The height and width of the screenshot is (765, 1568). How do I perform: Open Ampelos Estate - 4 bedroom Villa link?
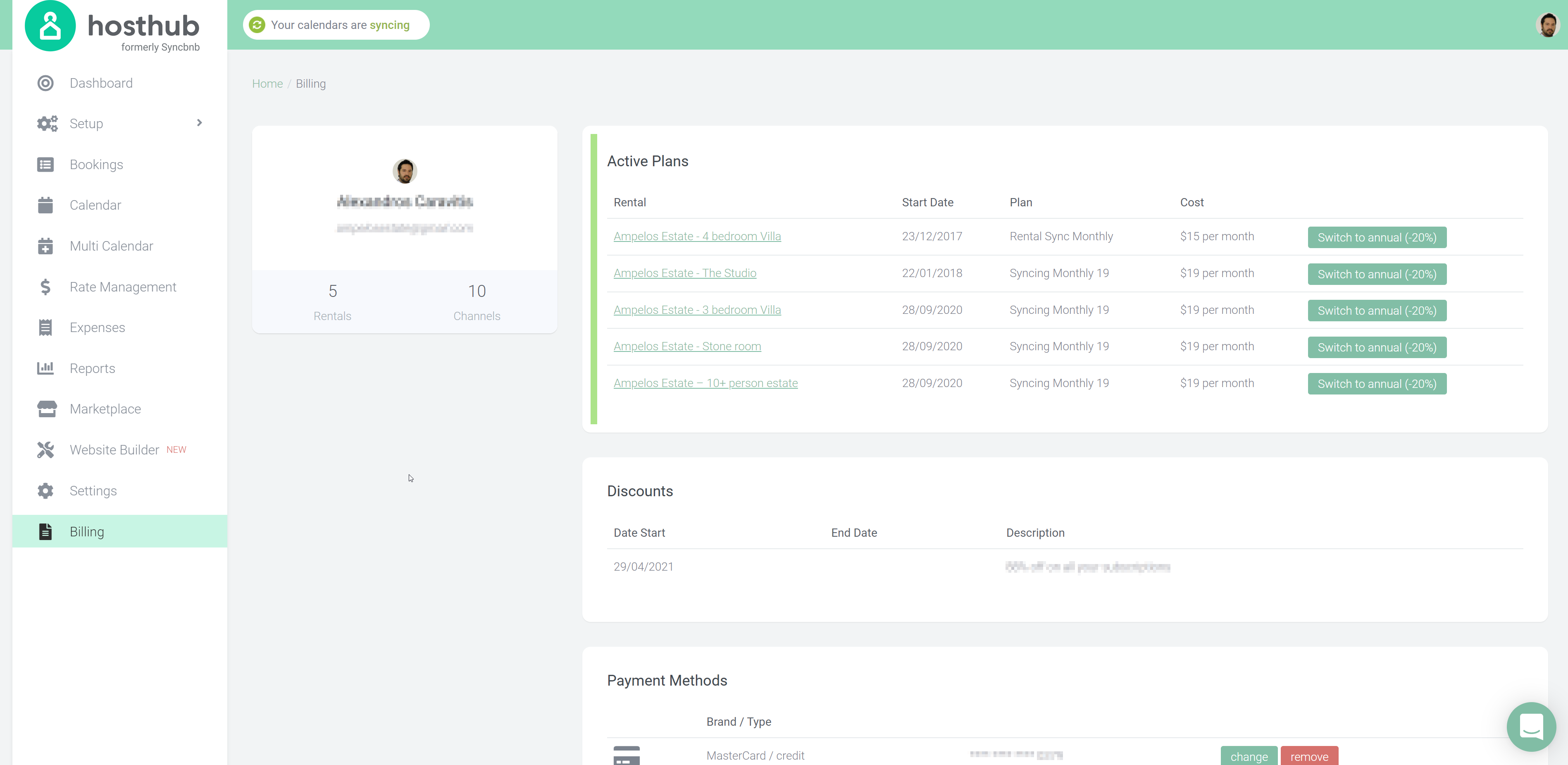click(x=697, y=236)
